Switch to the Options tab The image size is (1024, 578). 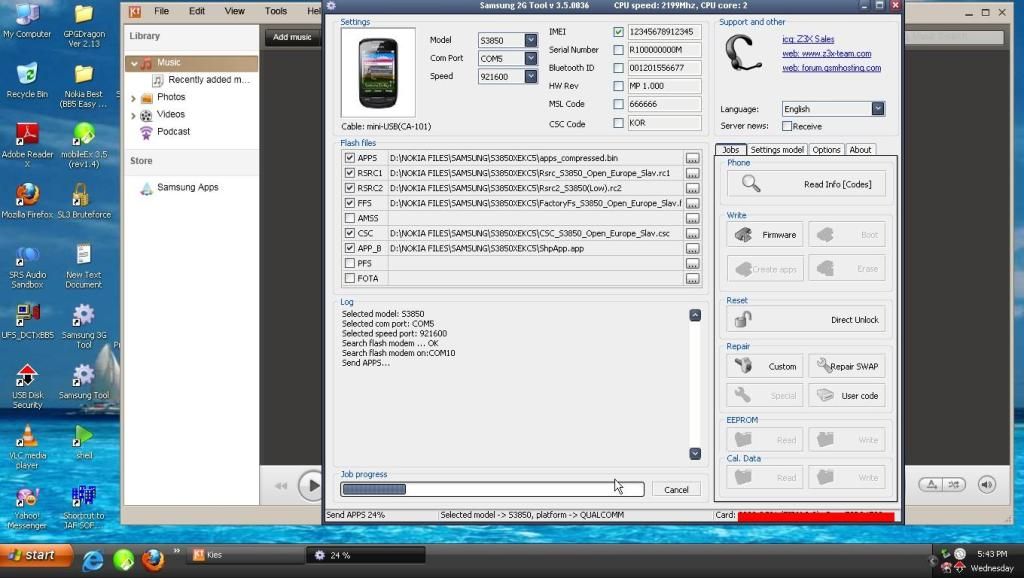826,150
